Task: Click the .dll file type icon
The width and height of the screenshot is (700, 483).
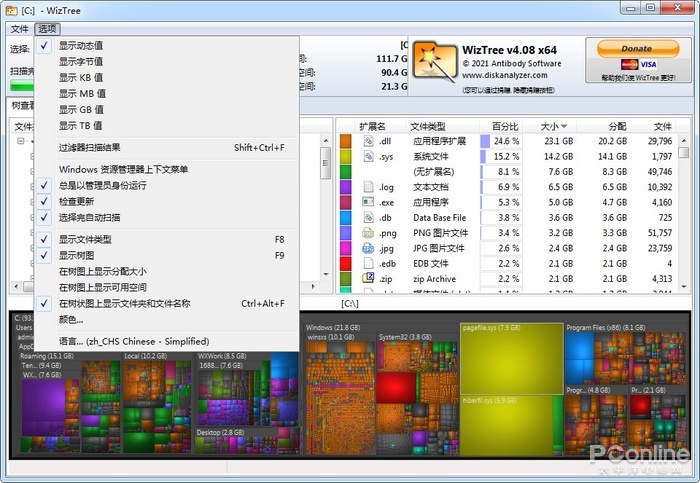Action: (368, 142)
